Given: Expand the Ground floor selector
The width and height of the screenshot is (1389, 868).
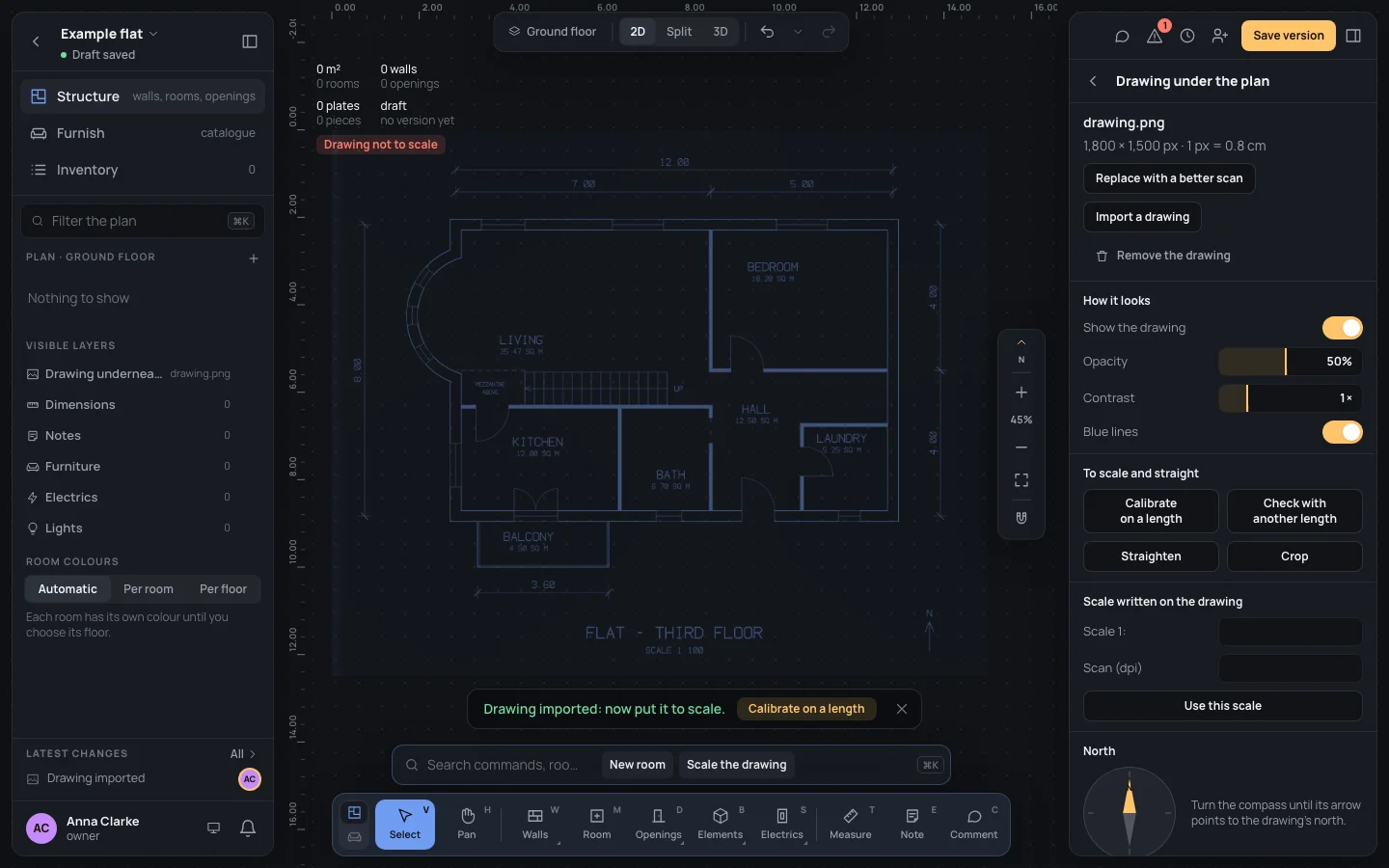Looking at the screenshot, I should 553,32.
